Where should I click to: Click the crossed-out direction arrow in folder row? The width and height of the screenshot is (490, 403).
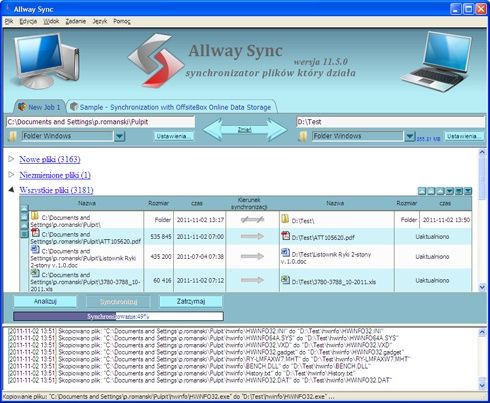[x=252, y=219]
